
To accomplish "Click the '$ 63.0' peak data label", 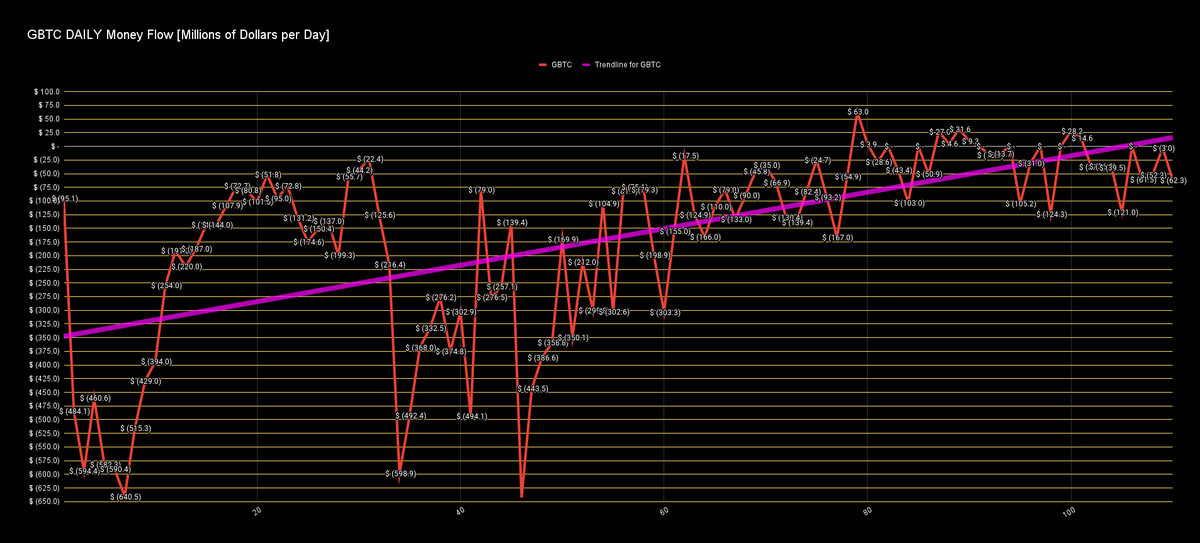I will (x=859, y=112).
